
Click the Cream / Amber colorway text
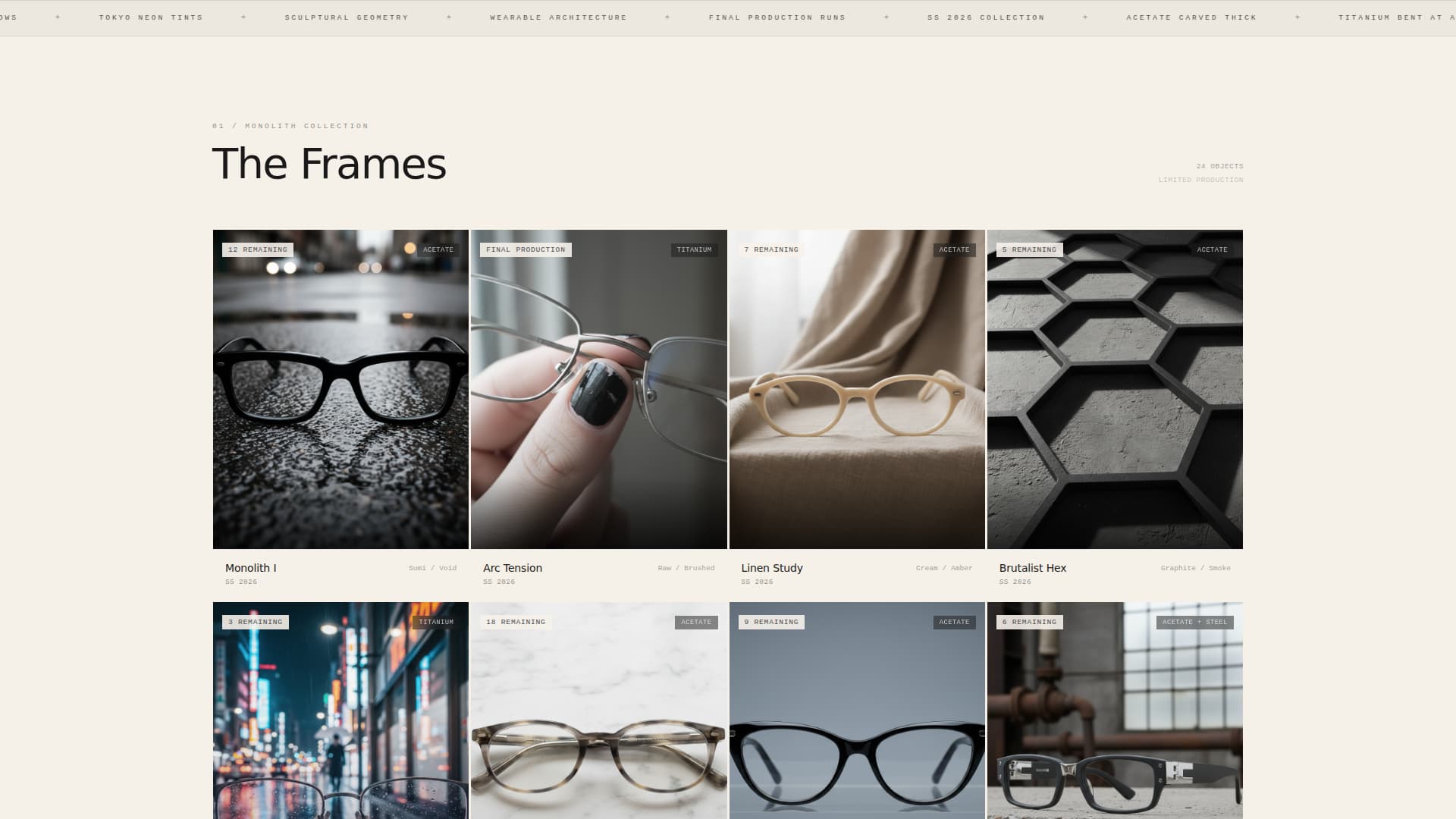pyautogui.click(x=944, y=568)
